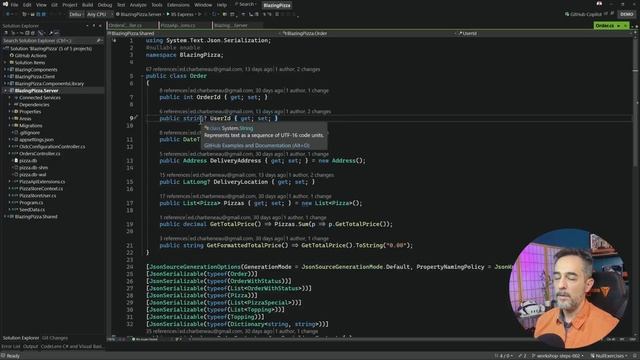Expand the BlazingComponents project

point(5,69)
